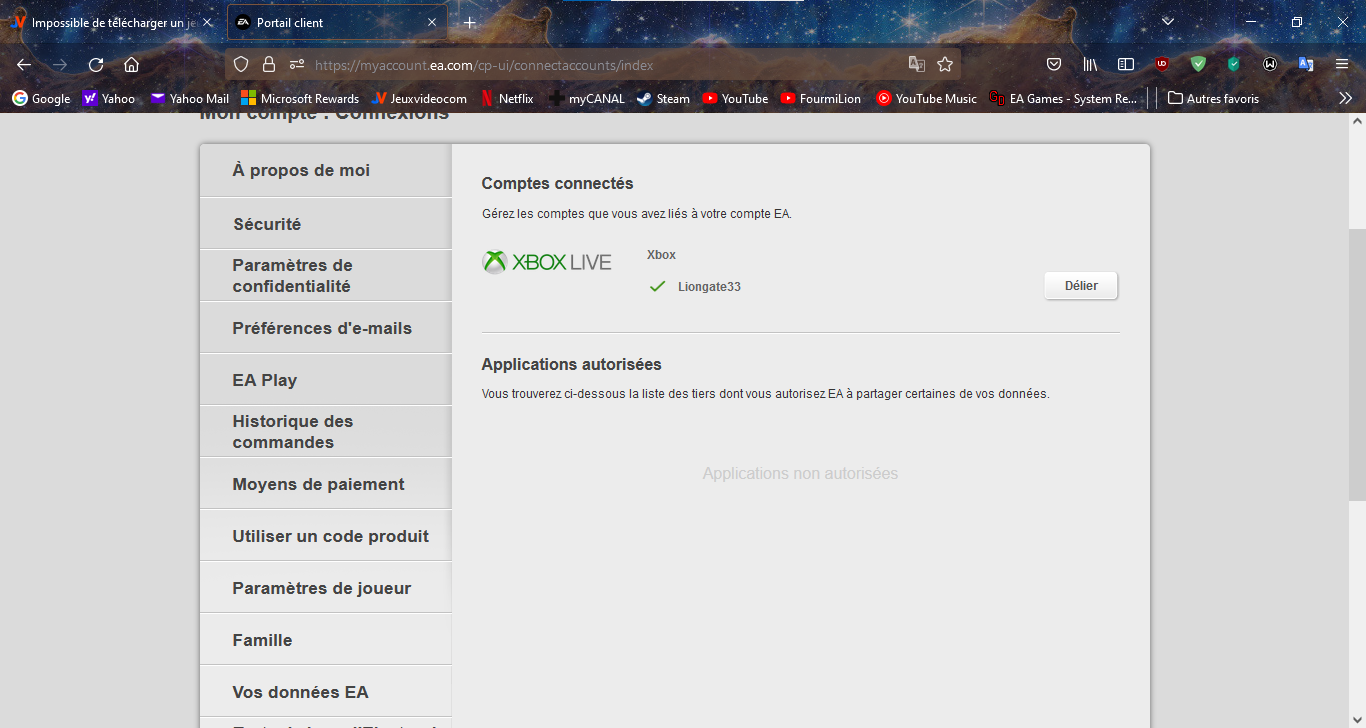Open Historique des commandes
Viewport: 1366px width, 728px height.
(x=326, y=432)
